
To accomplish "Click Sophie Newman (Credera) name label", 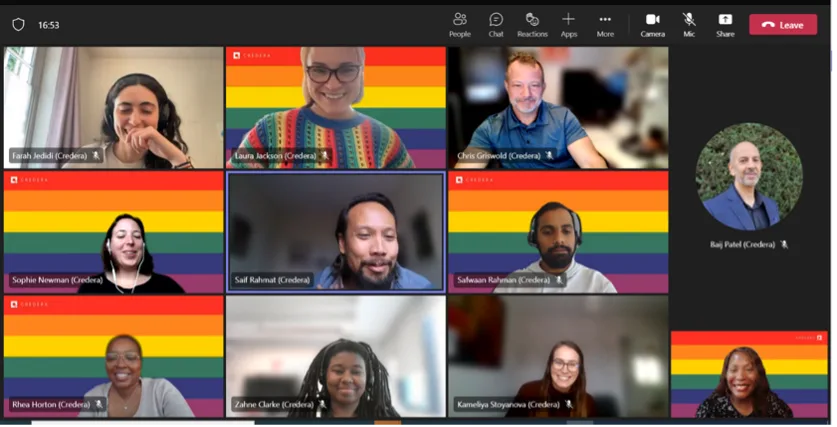I will [57, 280].
